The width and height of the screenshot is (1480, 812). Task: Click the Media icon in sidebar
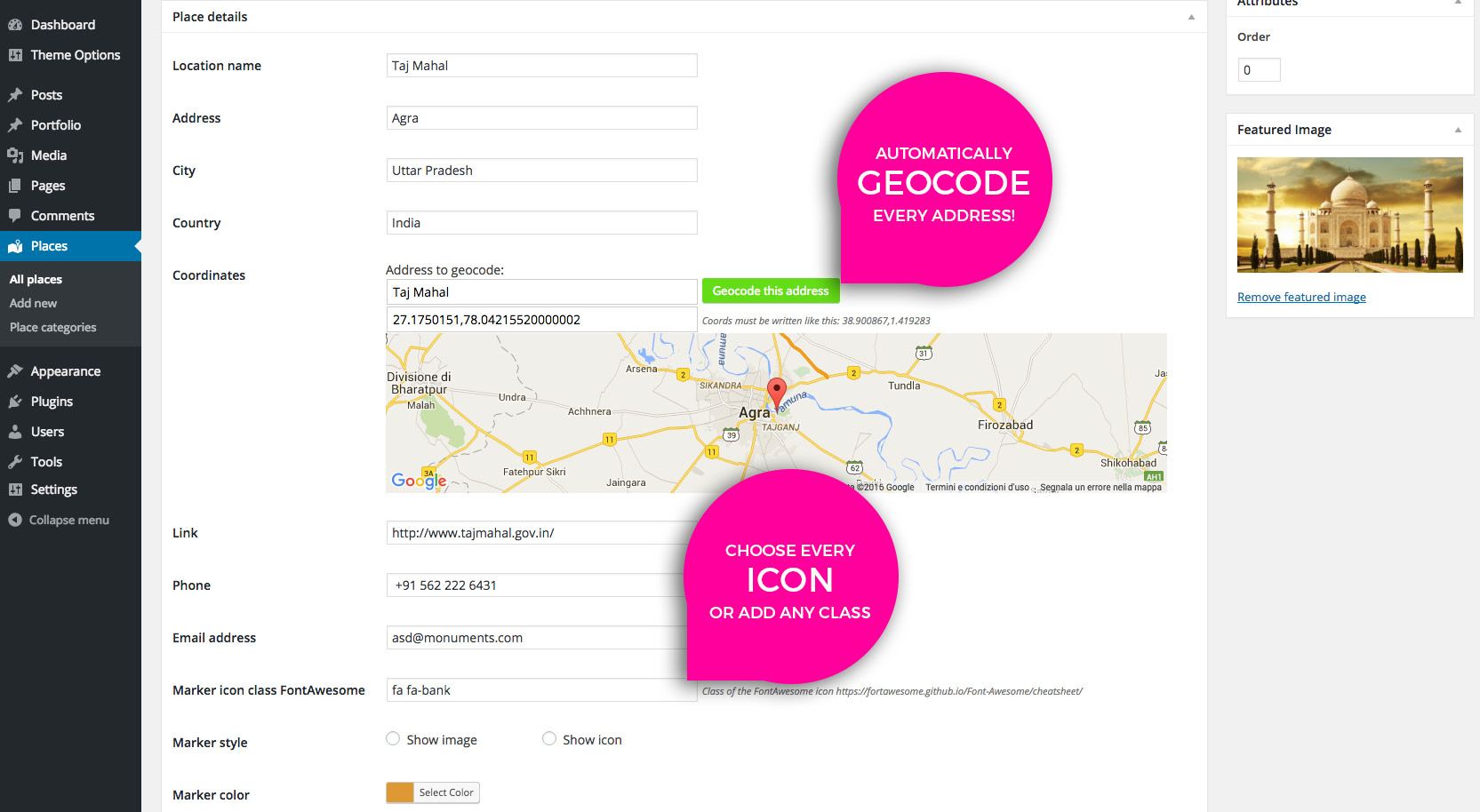15,155
